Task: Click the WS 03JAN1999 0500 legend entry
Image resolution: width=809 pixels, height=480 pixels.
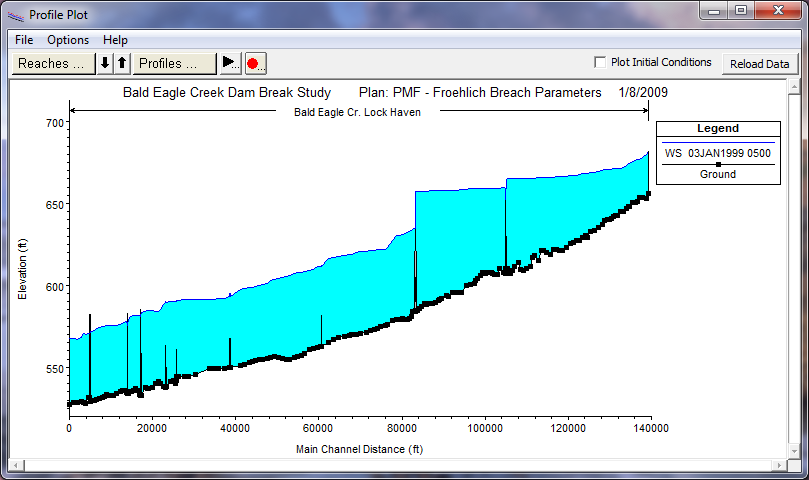Action: (718, 153)
